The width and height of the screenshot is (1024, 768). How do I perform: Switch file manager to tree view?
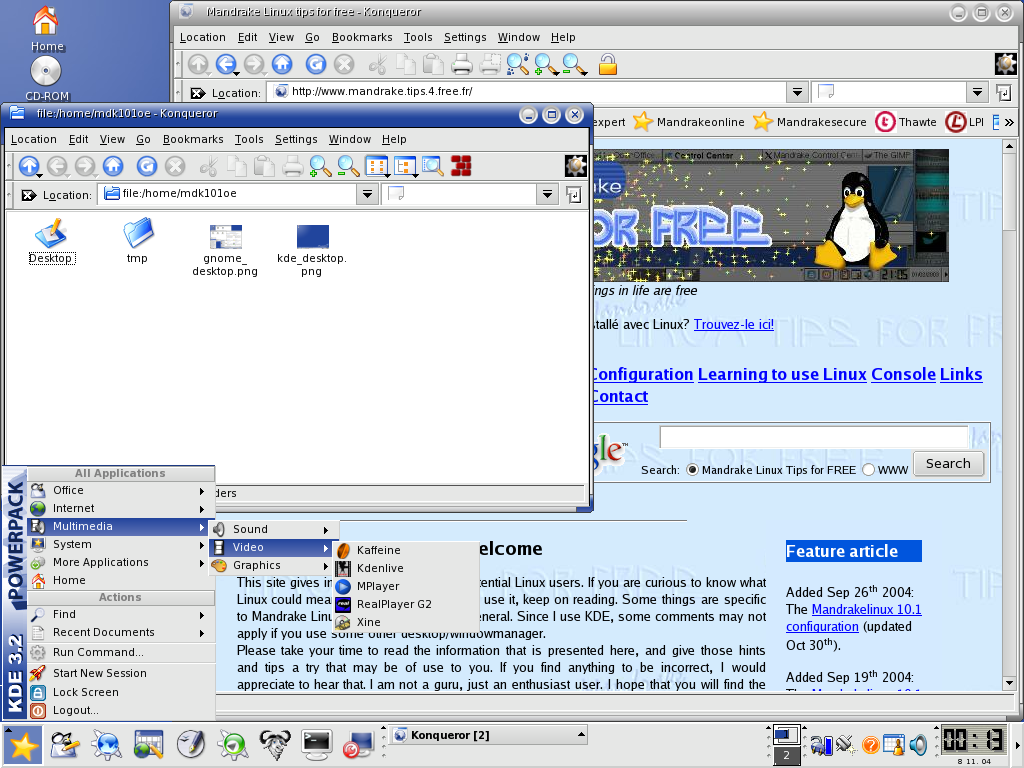tap(406, 167)
